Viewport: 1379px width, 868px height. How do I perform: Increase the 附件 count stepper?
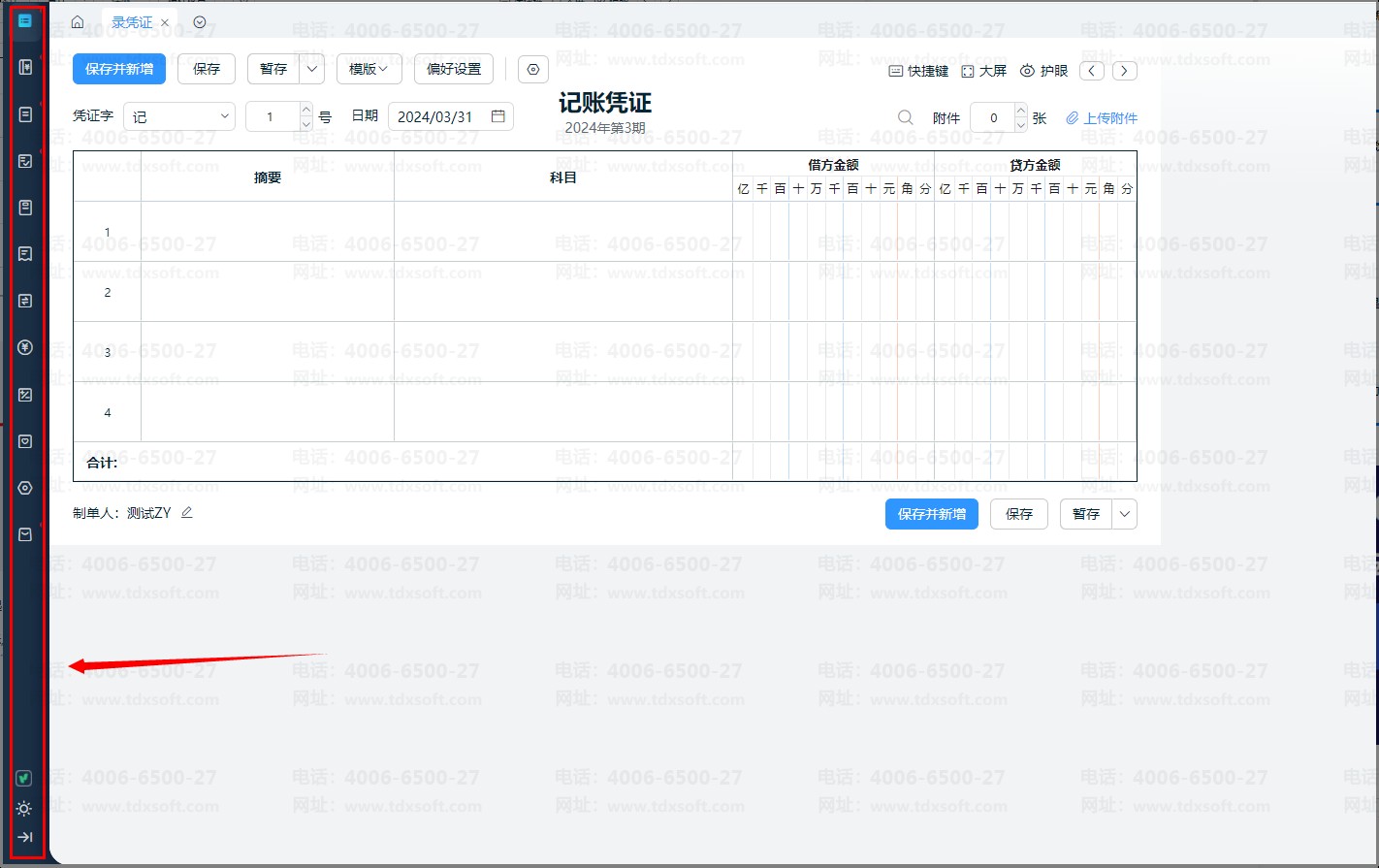pyautogui.click(x=1020, y=111)
